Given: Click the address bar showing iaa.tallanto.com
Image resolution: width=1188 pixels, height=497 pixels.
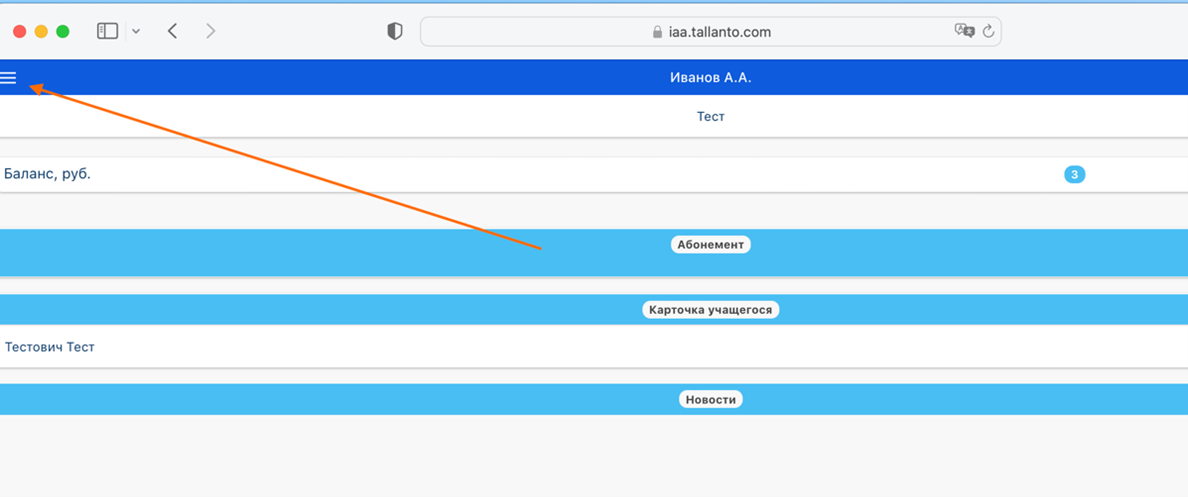Looking at the screenshot, I should click(x=710, y=31).
